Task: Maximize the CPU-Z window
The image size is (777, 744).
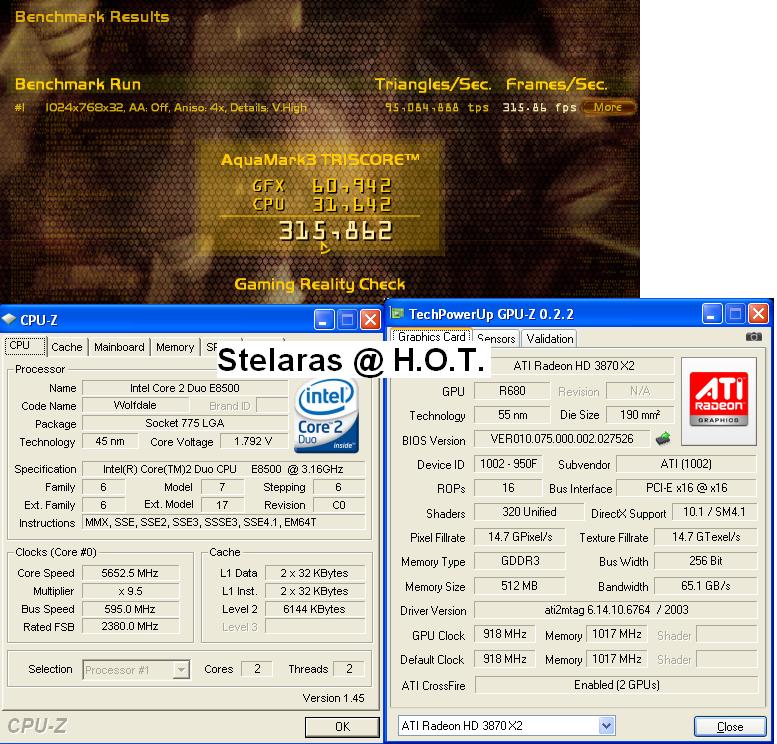Action: (347, 320)
